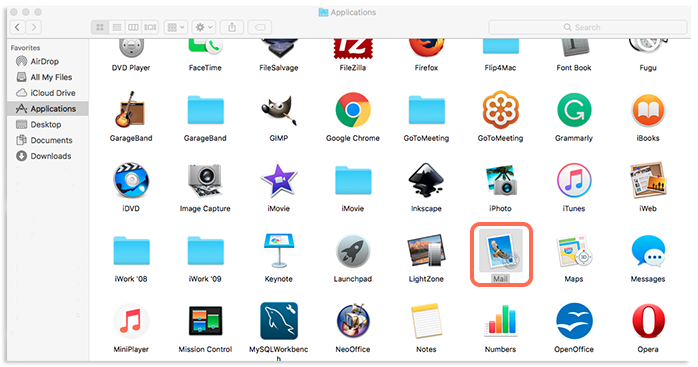Open MySQLWorkbench
This screenshot has width=698, height=367.
[x=279, y=321]
